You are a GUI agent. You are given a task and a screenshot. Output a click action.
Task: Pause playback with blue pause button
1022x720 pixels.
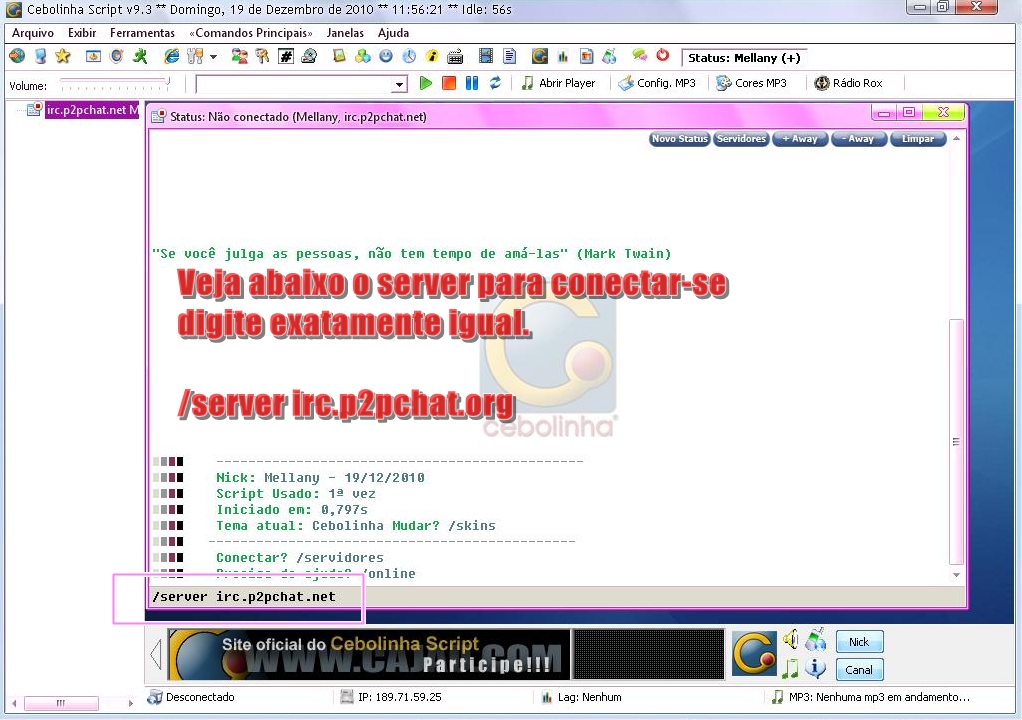[x=472, y=83]
